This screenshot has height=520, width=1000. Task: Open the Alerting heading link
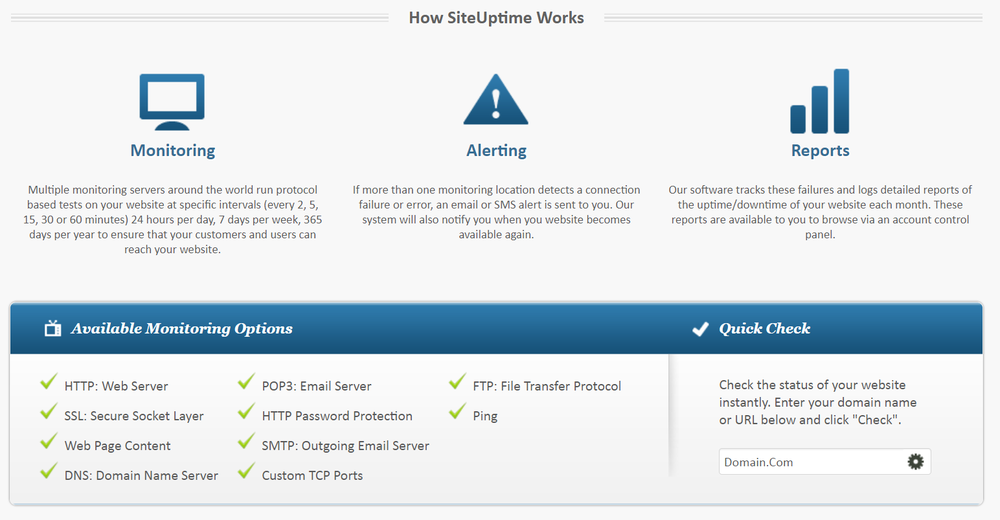pyautogui.click(x=496, y=151)
